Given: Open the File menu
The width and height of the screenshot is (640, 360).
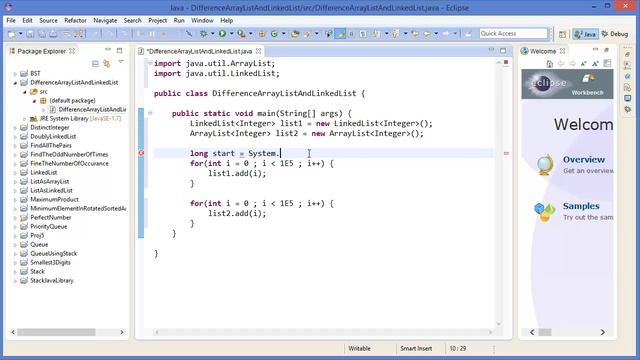Looking at the screenshot, I should click(11, 20).
